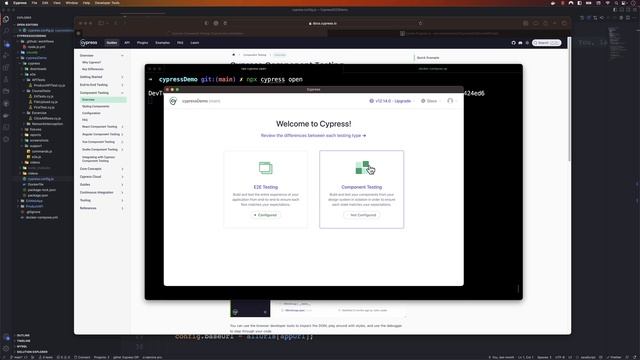Open cypress.config.js in the Explorer tree
640x360 pixels.
(41, 179)
